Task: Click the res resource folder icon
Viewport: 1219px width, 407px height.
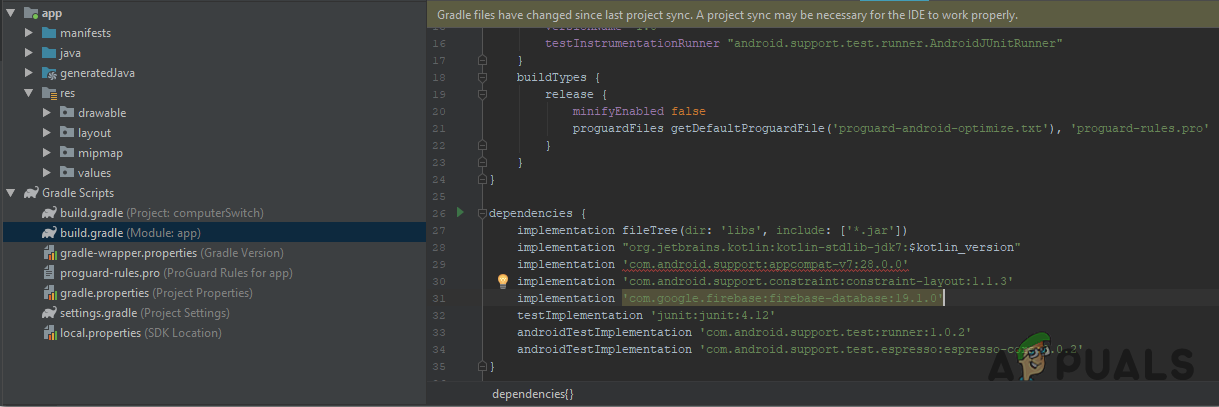Action: pyautogui.click(x=49, y=93)
